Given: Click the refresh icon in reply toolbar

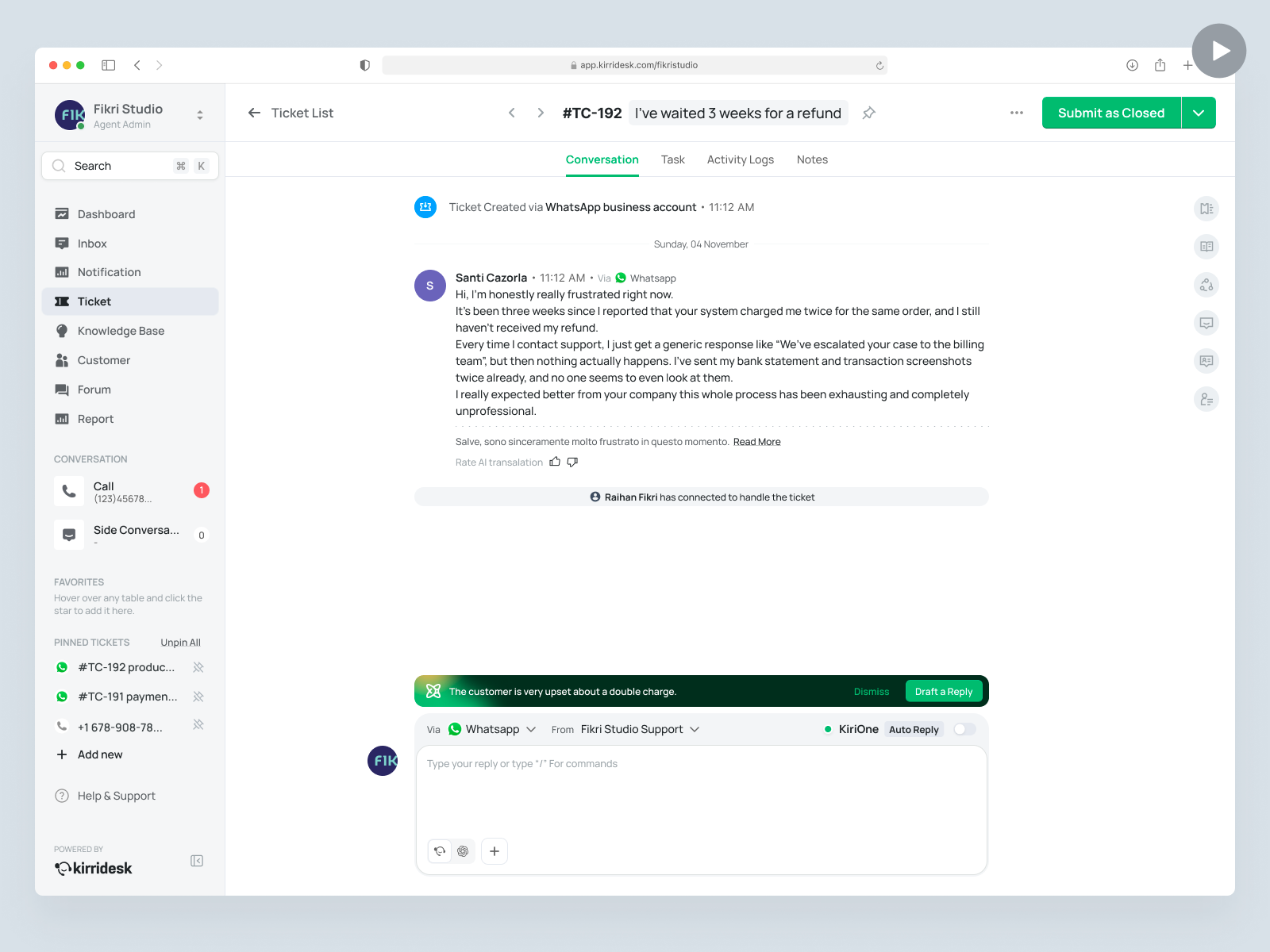Looking at the screenshot, I should point(440,851).
